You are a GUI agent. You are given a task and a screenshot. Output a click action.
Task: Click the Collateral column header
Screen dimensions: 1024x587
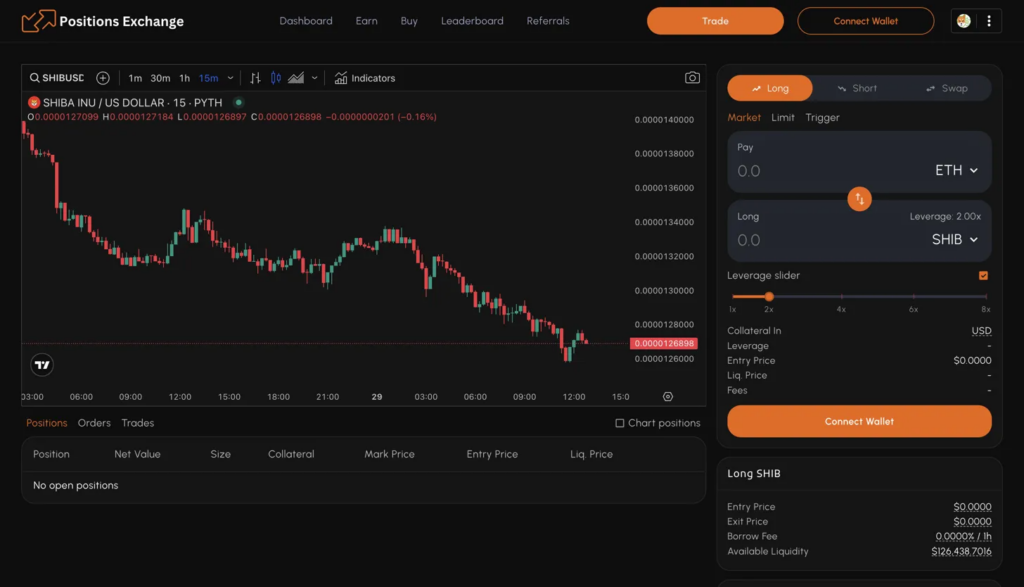tap(291, 454)
